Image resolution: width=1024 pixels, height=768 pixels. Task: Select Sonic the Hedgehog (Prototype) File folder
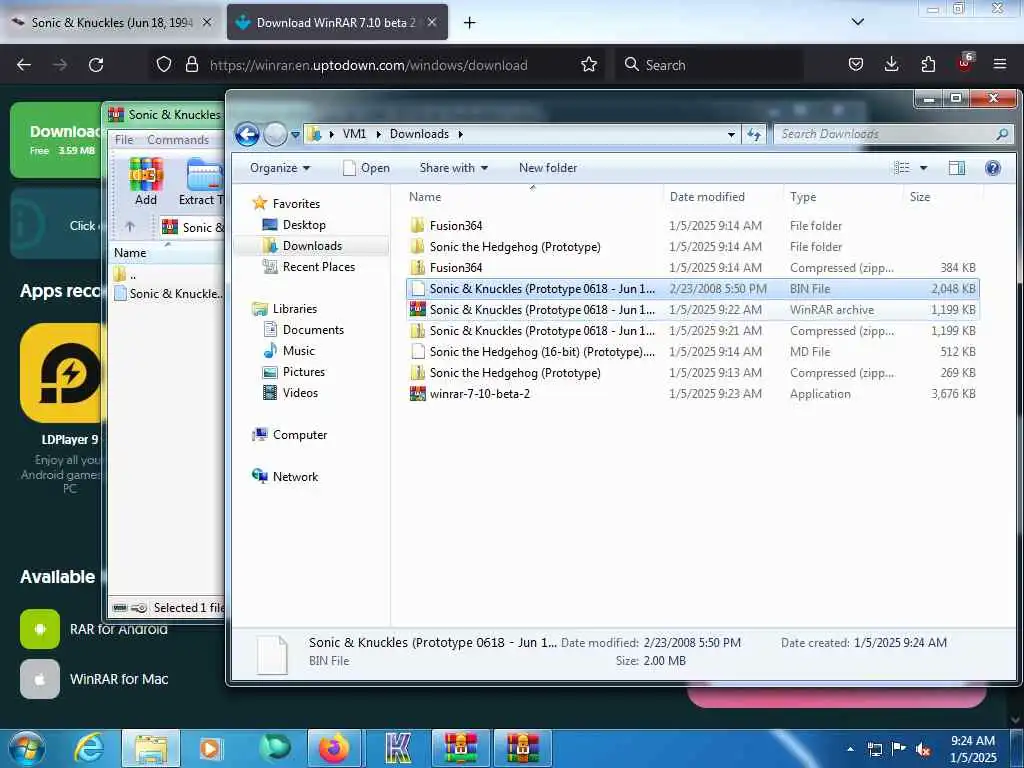coord(692,247)
